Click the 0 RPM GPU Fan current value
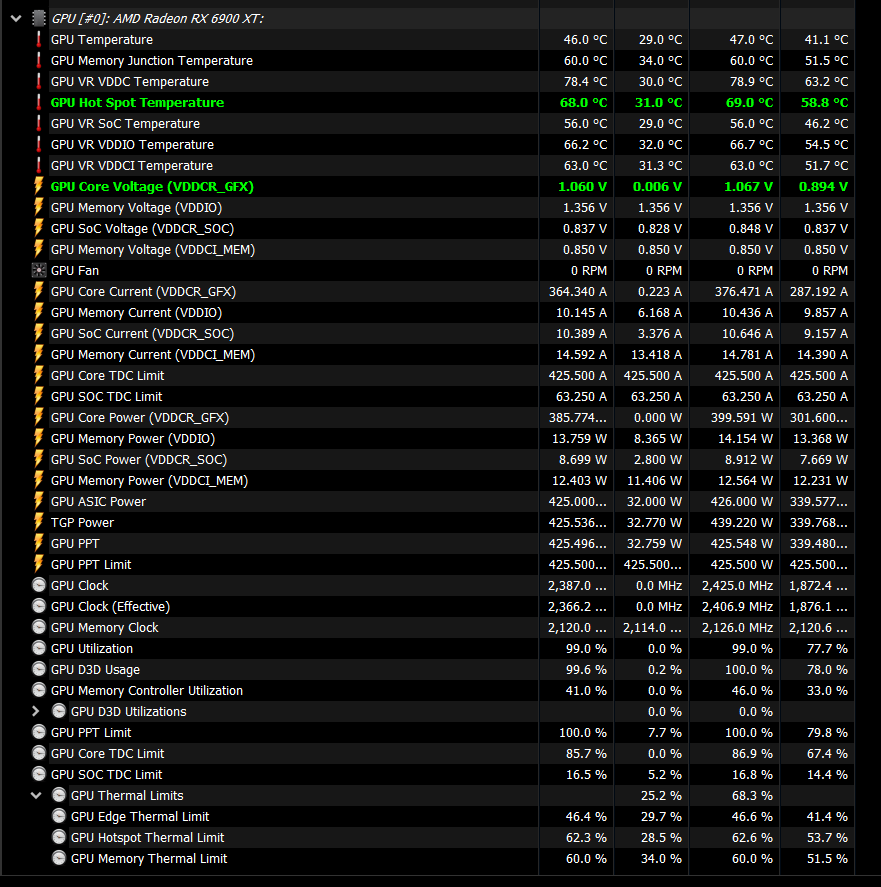 click(x=588, y=271)
